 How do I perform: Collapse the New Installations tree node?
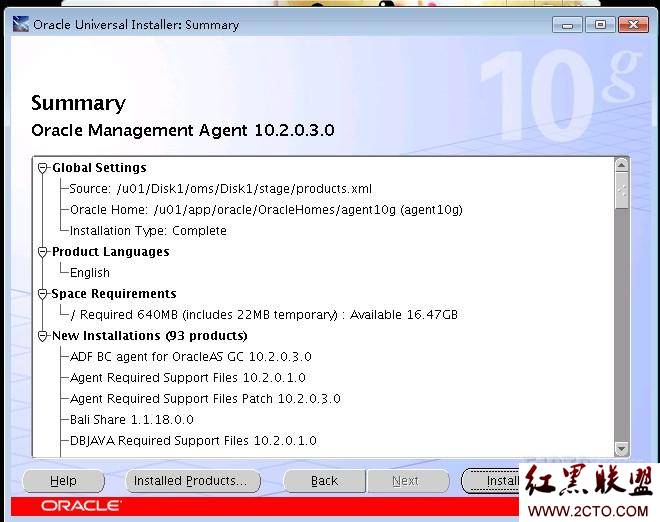coord(43,336)
